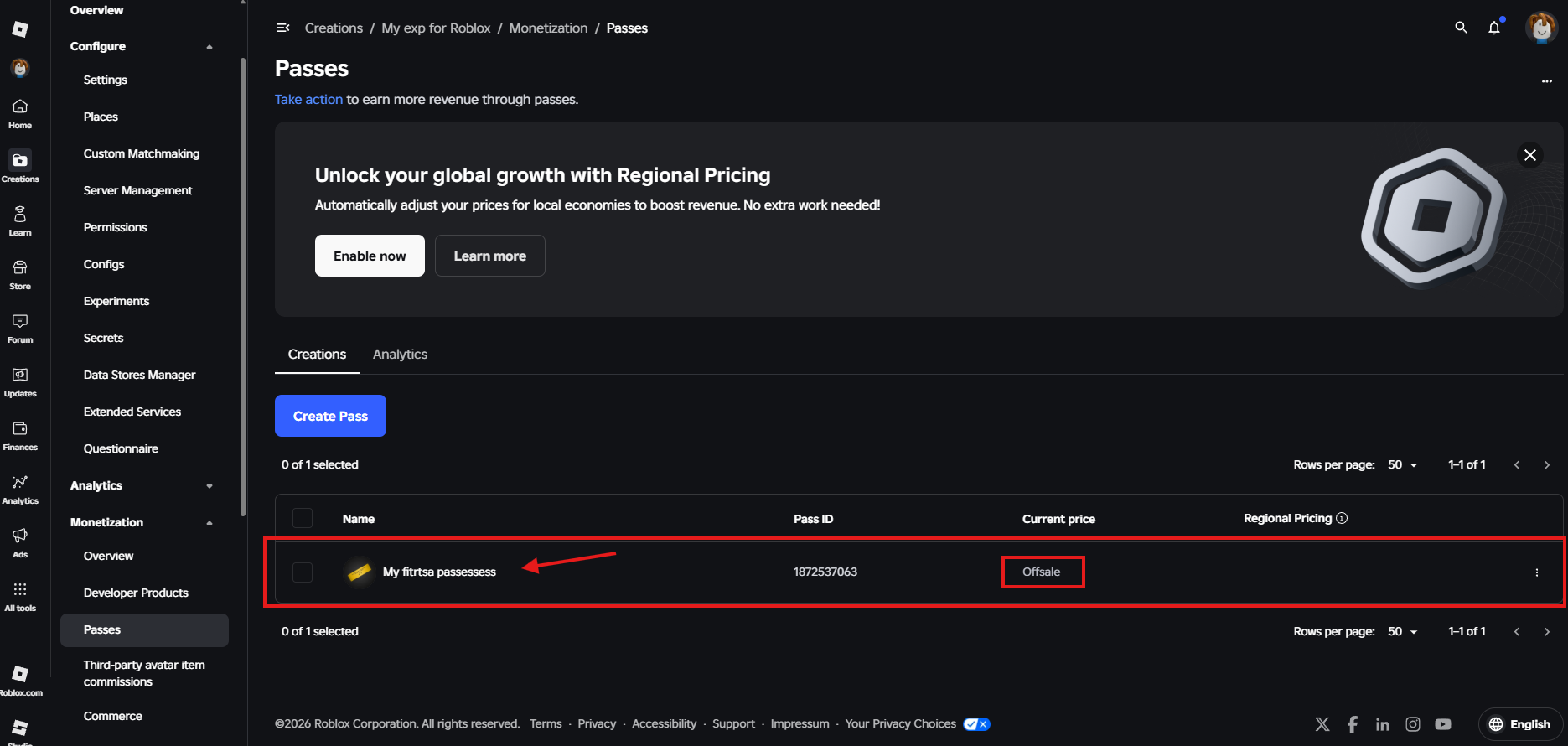This screenshot has height=746, width=1568.
Task: Open the top Rows per page dropdown
Action: 1403,464
